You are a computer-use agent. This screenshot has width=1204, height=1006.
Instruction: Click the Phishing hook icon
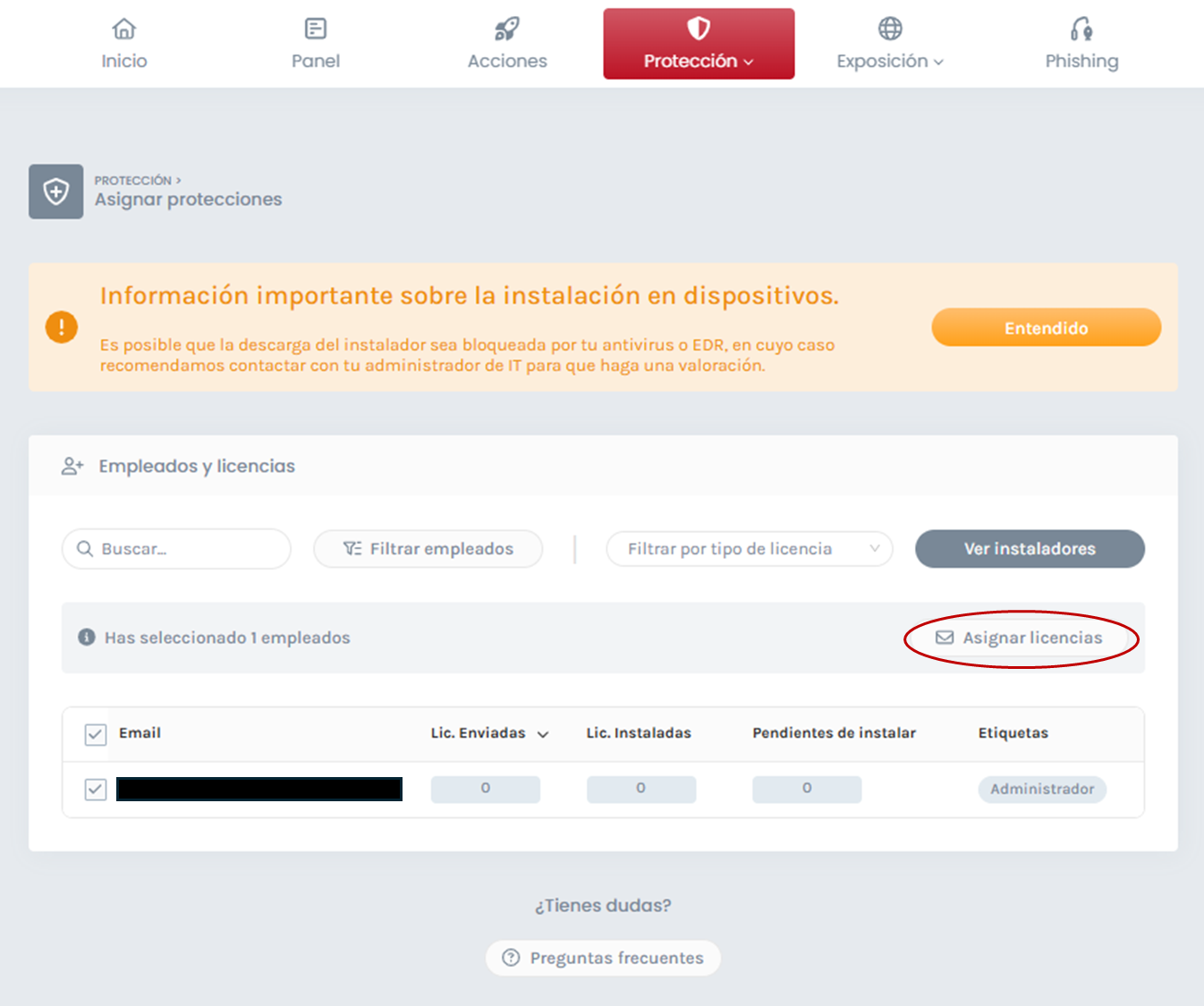click(x=1081, y=30)
